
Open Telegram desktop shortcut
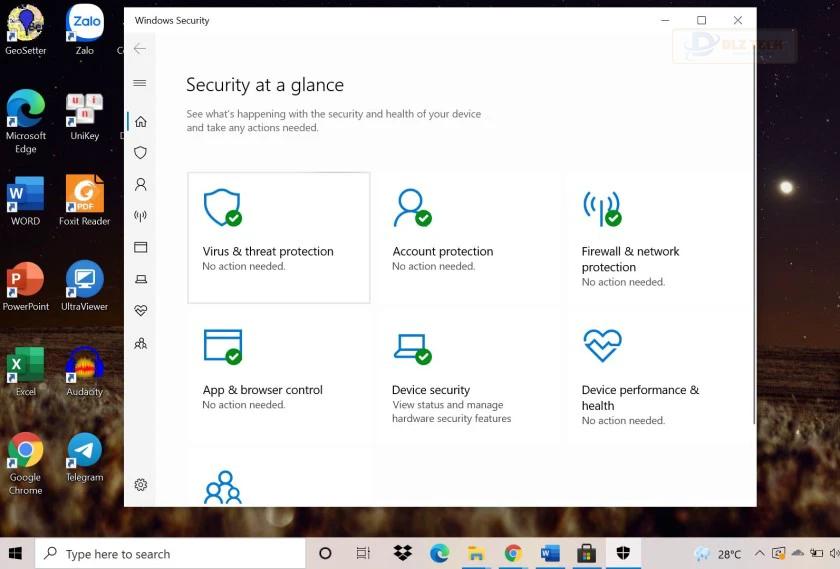point(84,457)
